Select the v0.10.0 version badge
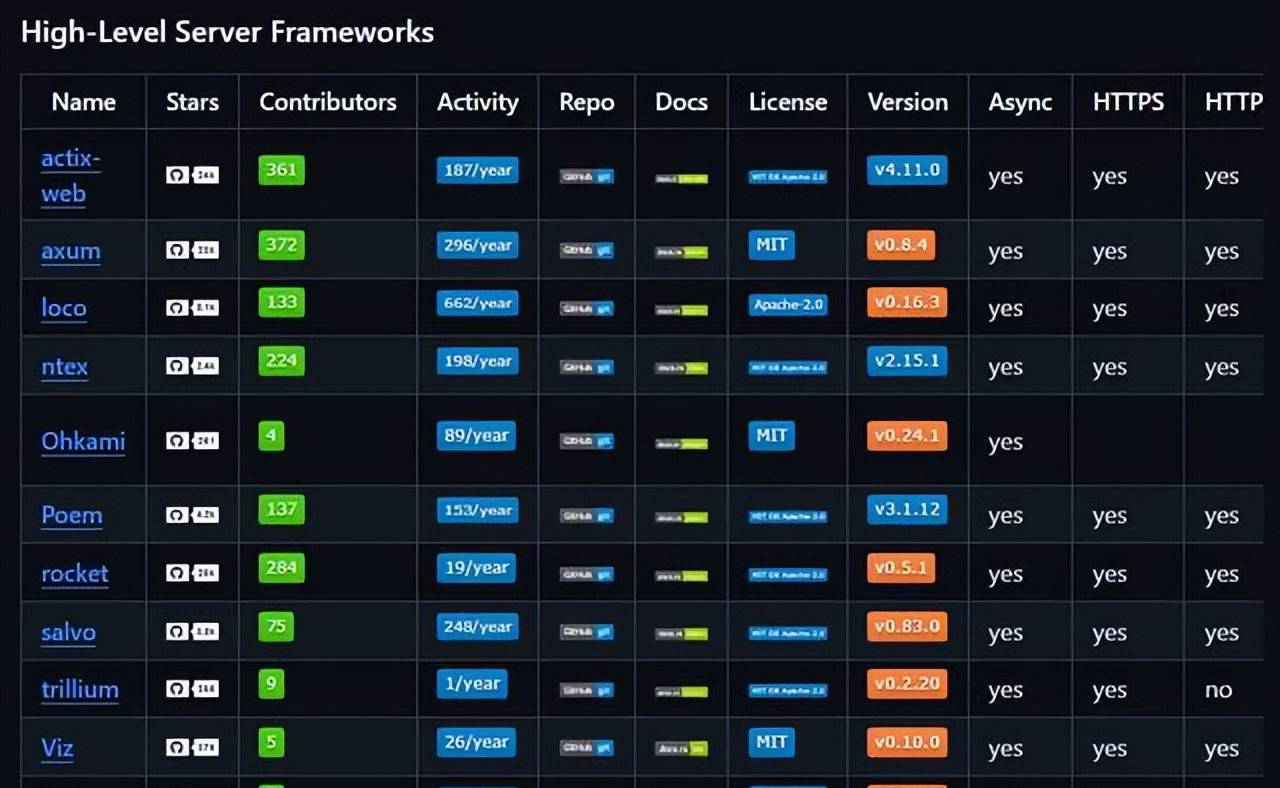This screenshot has width=1280, height=788. point(907,742)
